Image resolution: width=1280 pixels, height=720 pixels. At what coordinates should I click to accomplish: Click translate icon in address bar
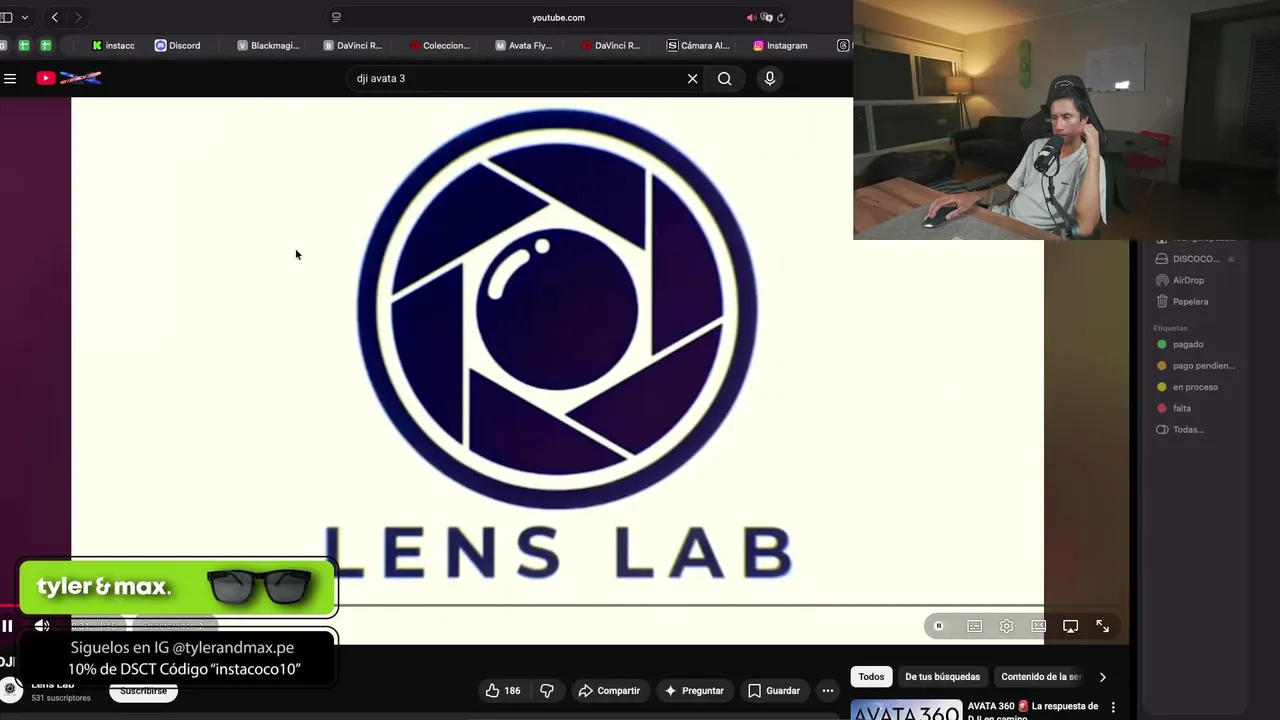click(766, 17)
